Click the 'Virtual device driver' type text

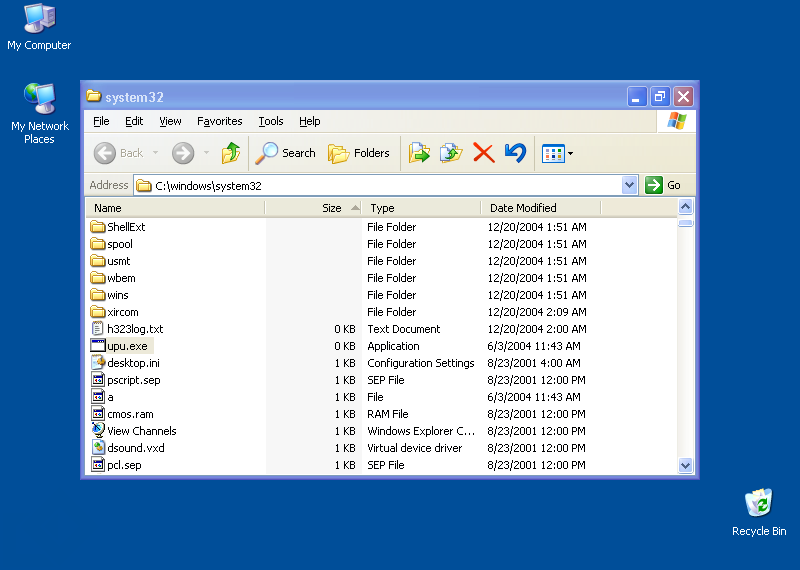[x=414, y=448]
